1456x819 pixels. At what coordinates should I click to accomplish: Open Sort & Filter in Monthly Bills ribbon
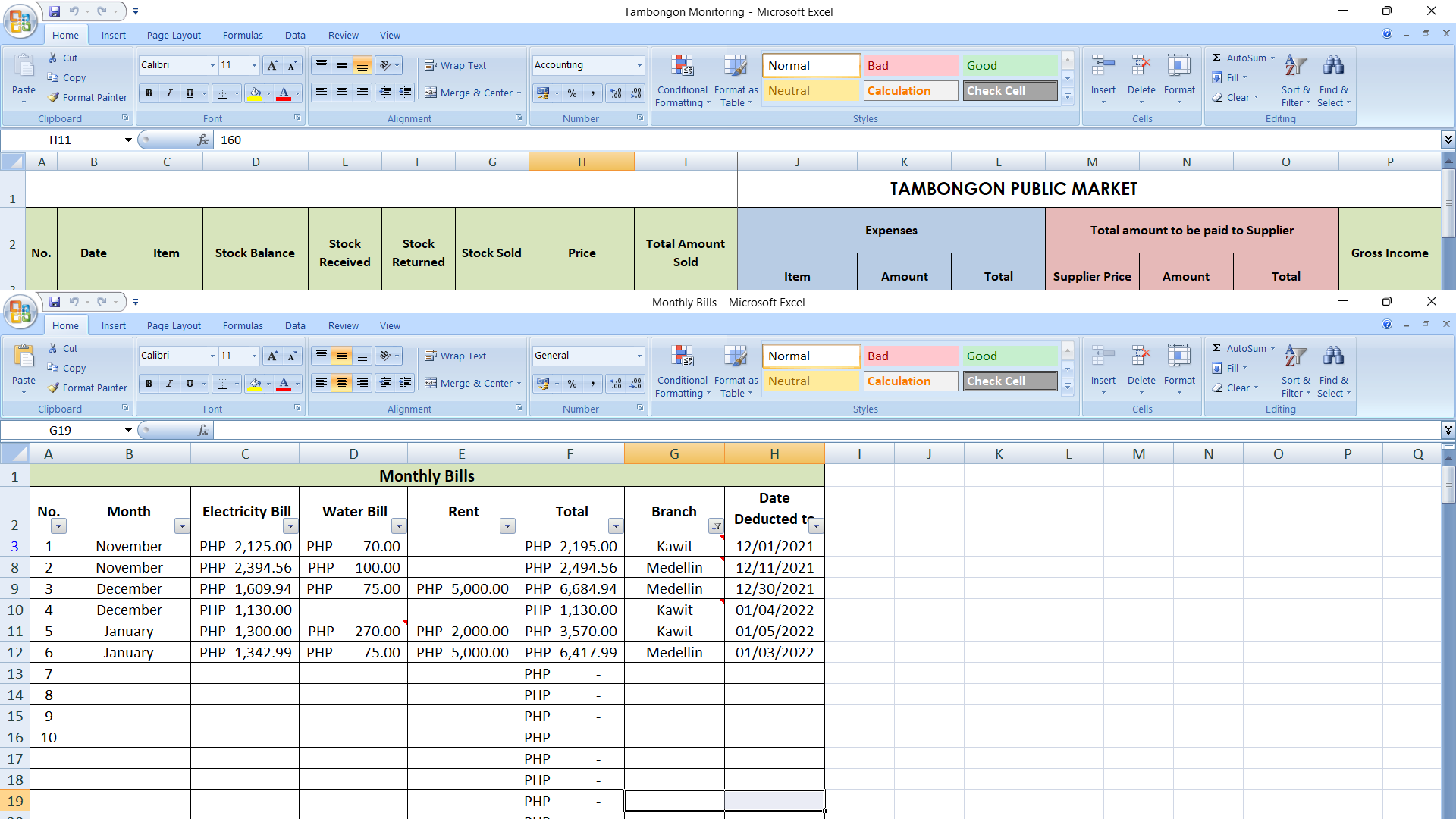(1295, 371)
